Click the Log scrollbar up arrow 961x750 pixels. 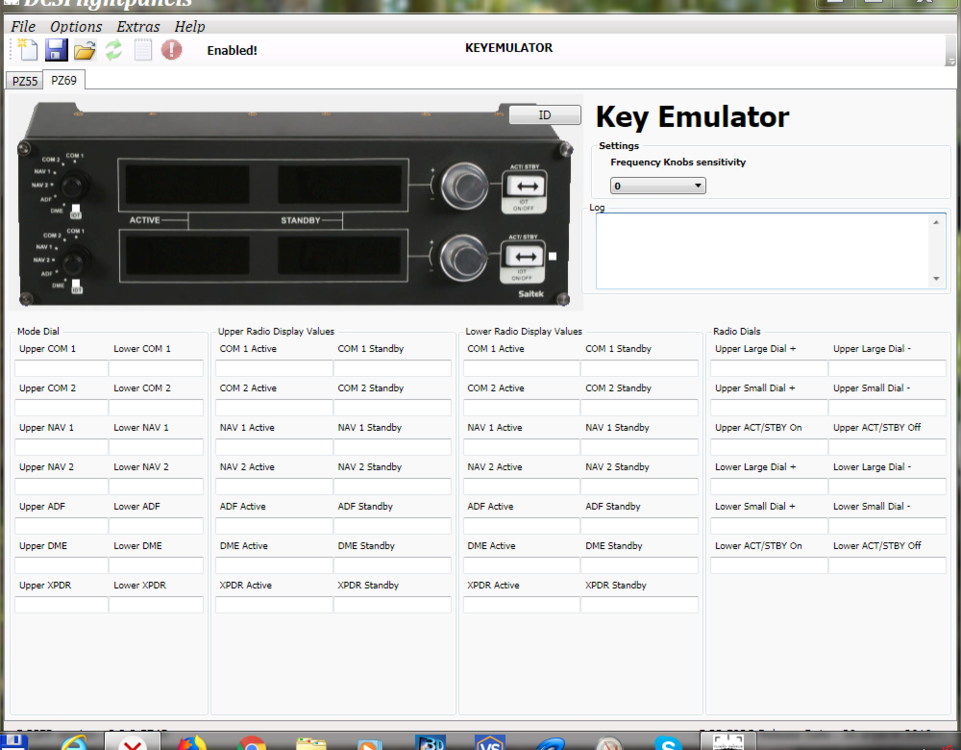pyautogui.click(x=936, y=222)
